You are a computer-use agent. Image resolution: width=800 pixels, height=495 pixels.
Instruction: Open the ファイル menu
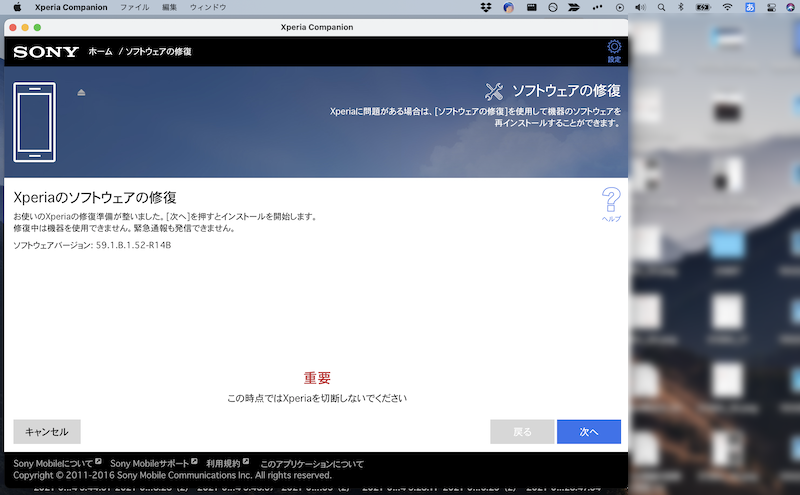coord(134,7)
